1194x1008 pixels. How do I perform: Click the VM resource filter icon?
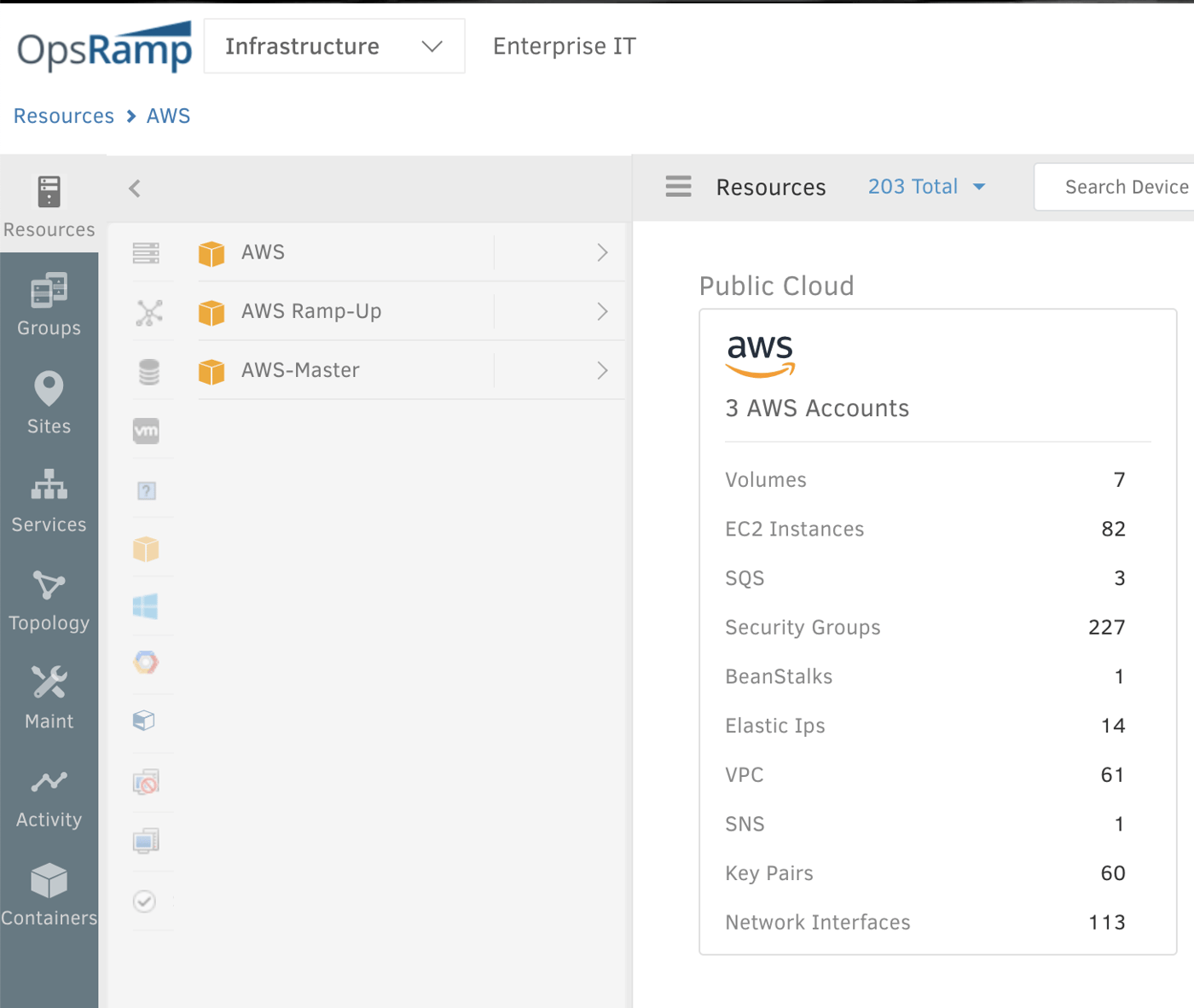click(146, 431)
